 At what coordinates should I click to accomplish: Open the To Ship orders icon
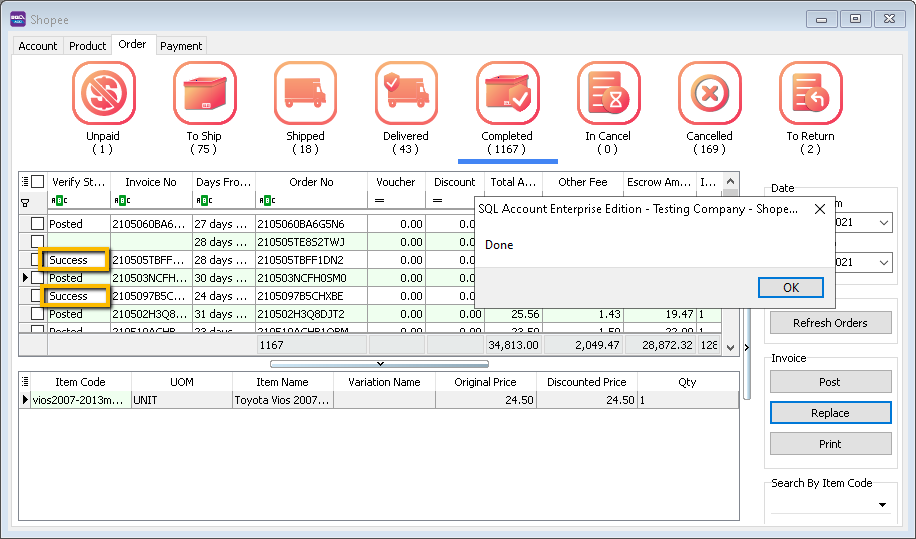204,94
